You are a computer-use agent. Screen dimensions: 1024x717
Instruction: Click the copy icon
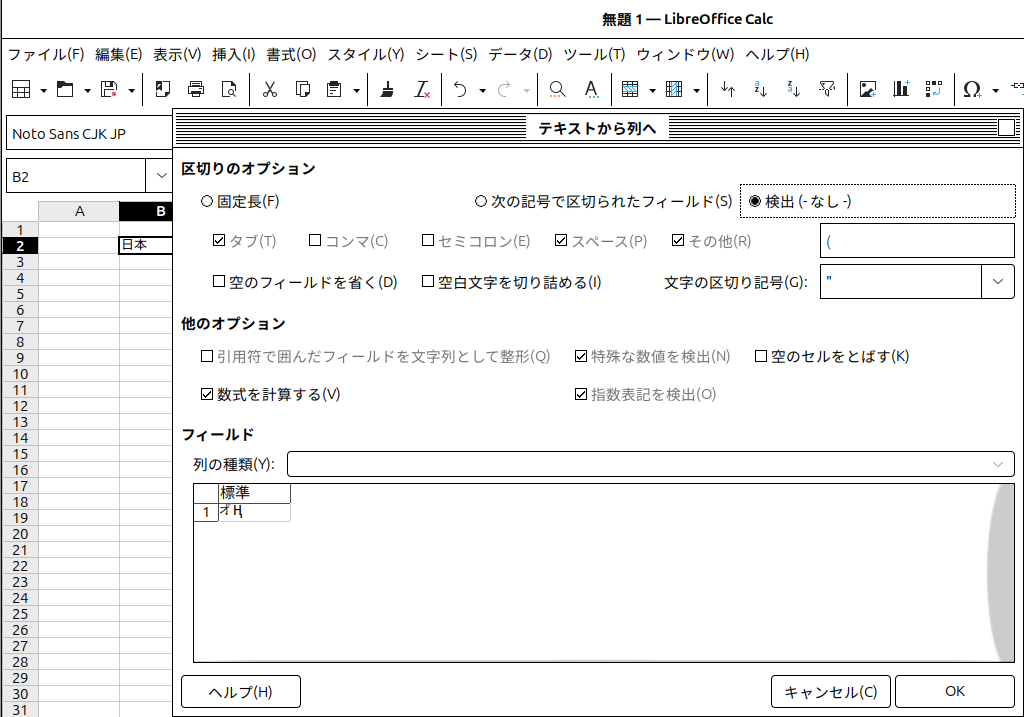pos(302,89)
